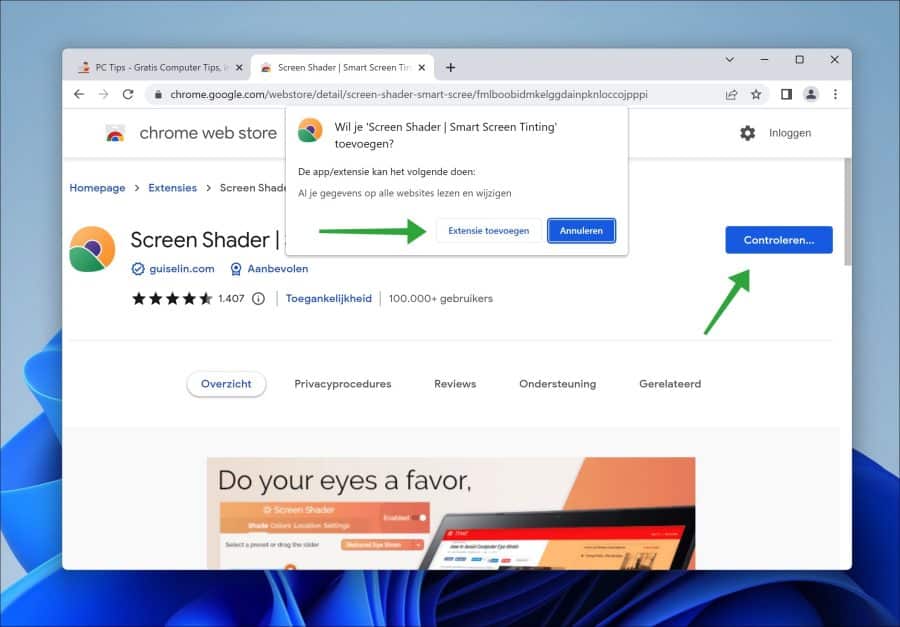This screenshot has height=627, width=900.
Task: Open the guiselin.com developer link
Action: pyautogui.click(x=182, y=269)
